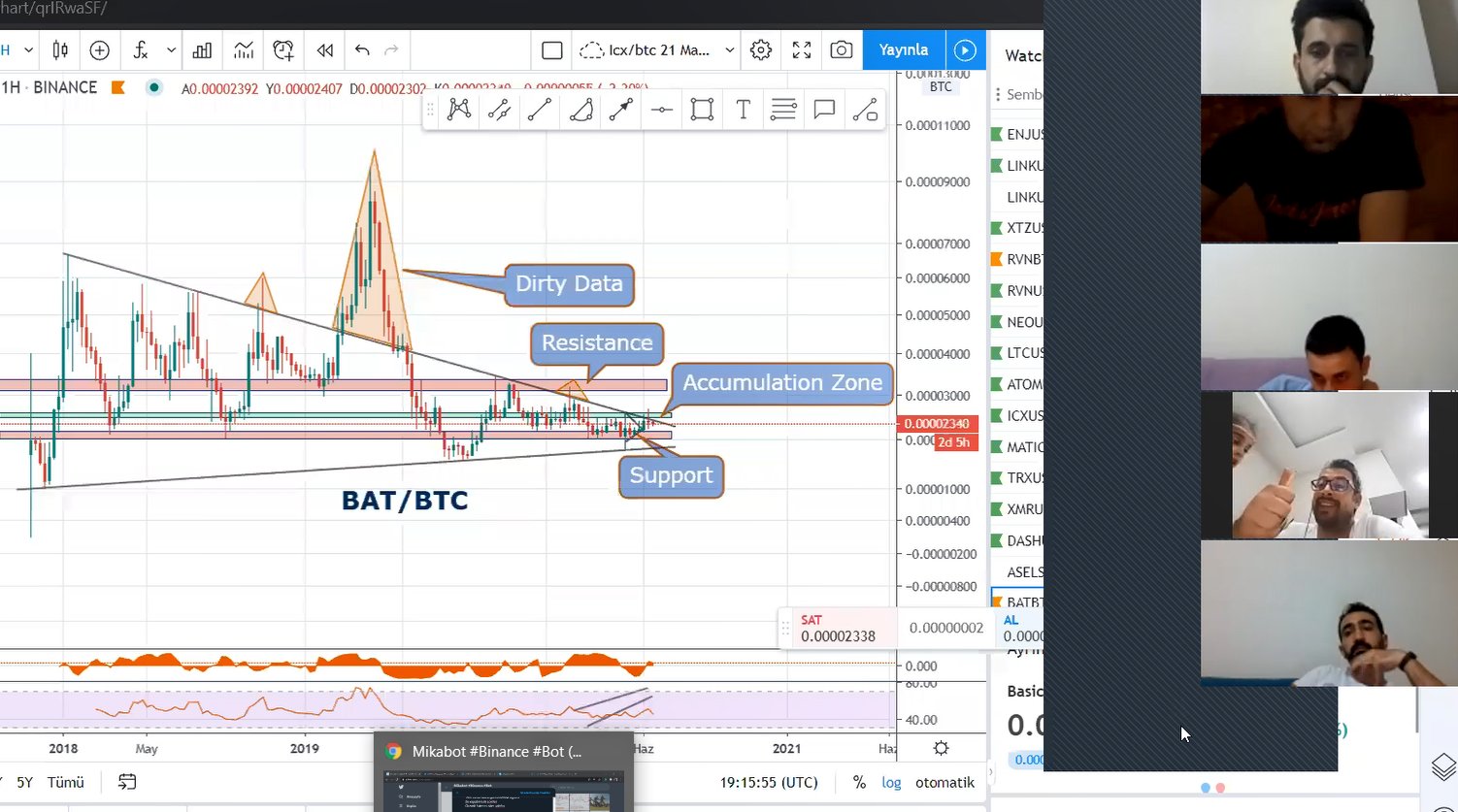Select the TRXUS watchlist row
This screenshot has height=812, width=1458.
pyautogui.click(x=1017, y=478)
